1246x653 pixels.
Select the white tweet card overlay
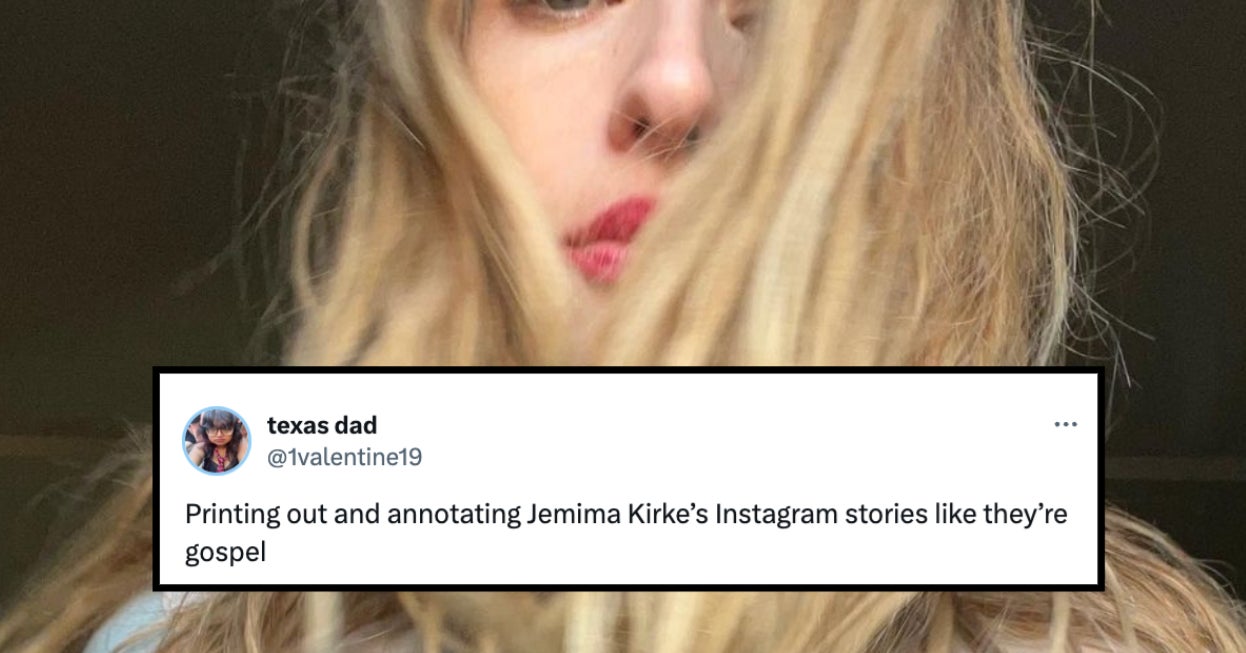627,478
